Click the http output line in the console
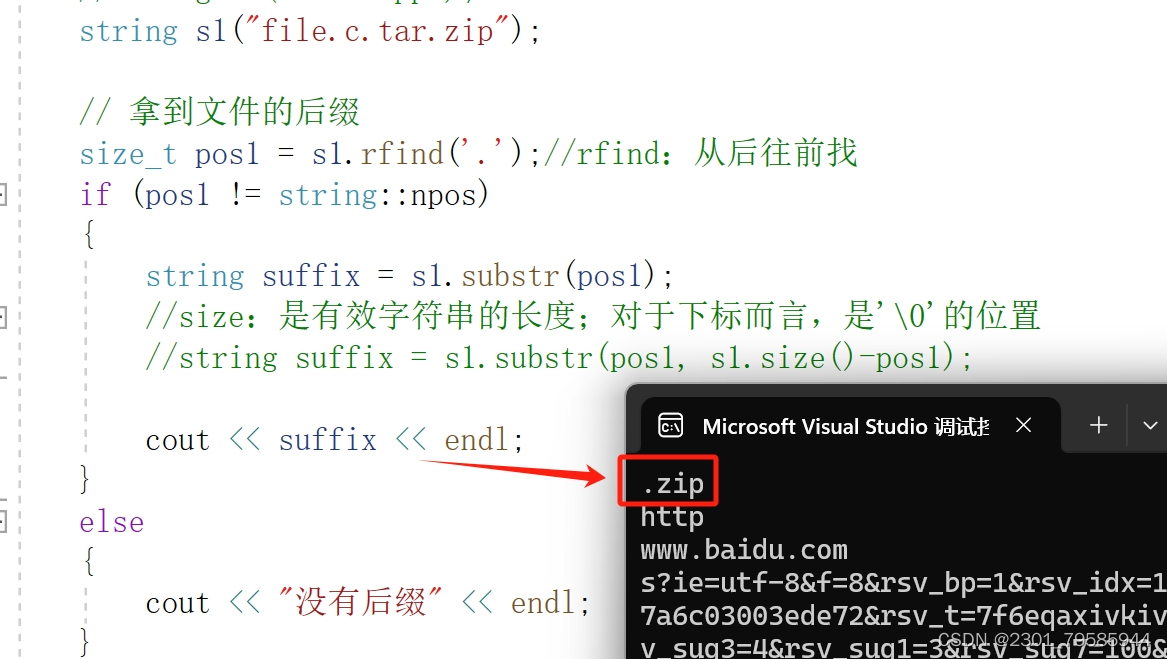 coord(672,517)
